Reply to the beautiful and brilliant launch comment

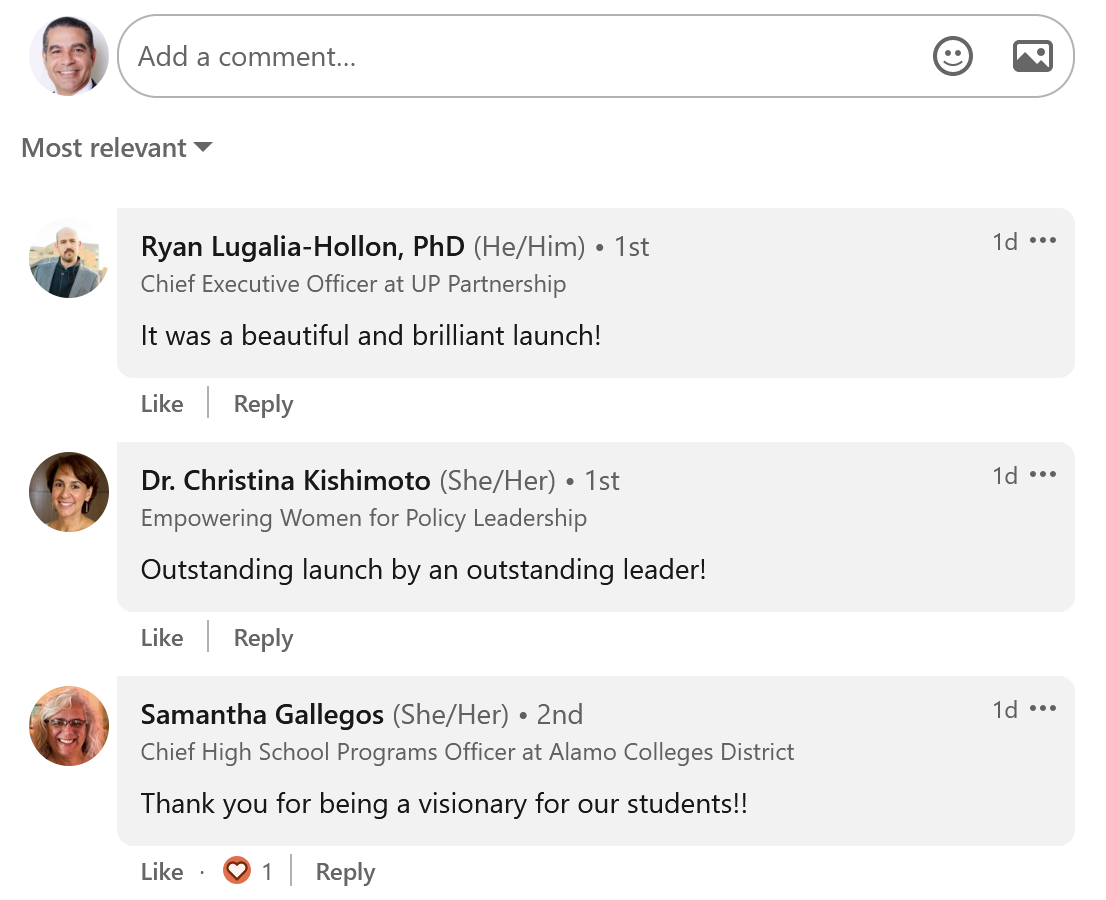[x=263, y=404]
